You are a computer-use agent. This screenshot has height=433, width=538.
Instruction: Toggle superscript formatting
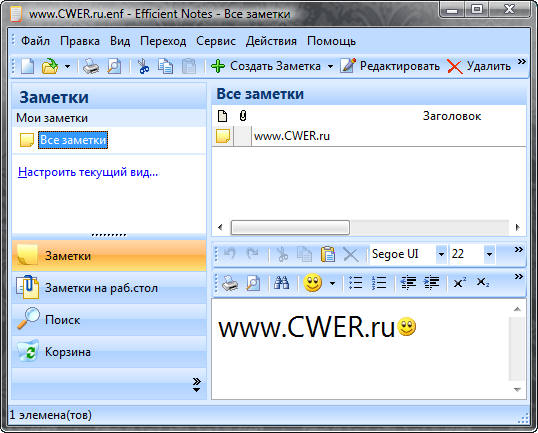tap(459, 283)
